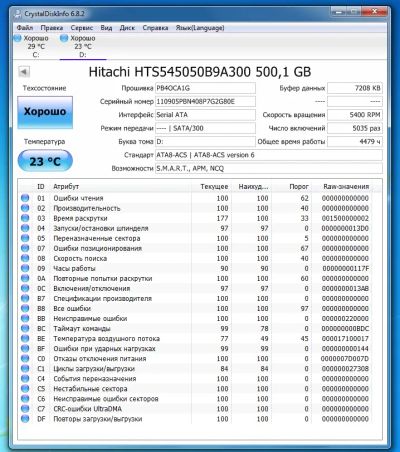Click the serial number field

[205, 101]
